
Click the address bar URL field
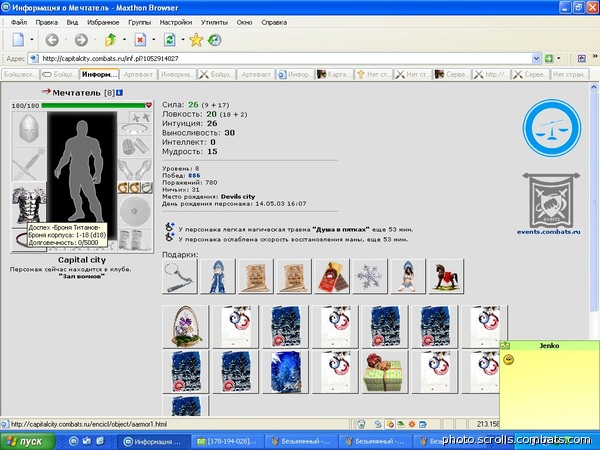coord(285,59)
